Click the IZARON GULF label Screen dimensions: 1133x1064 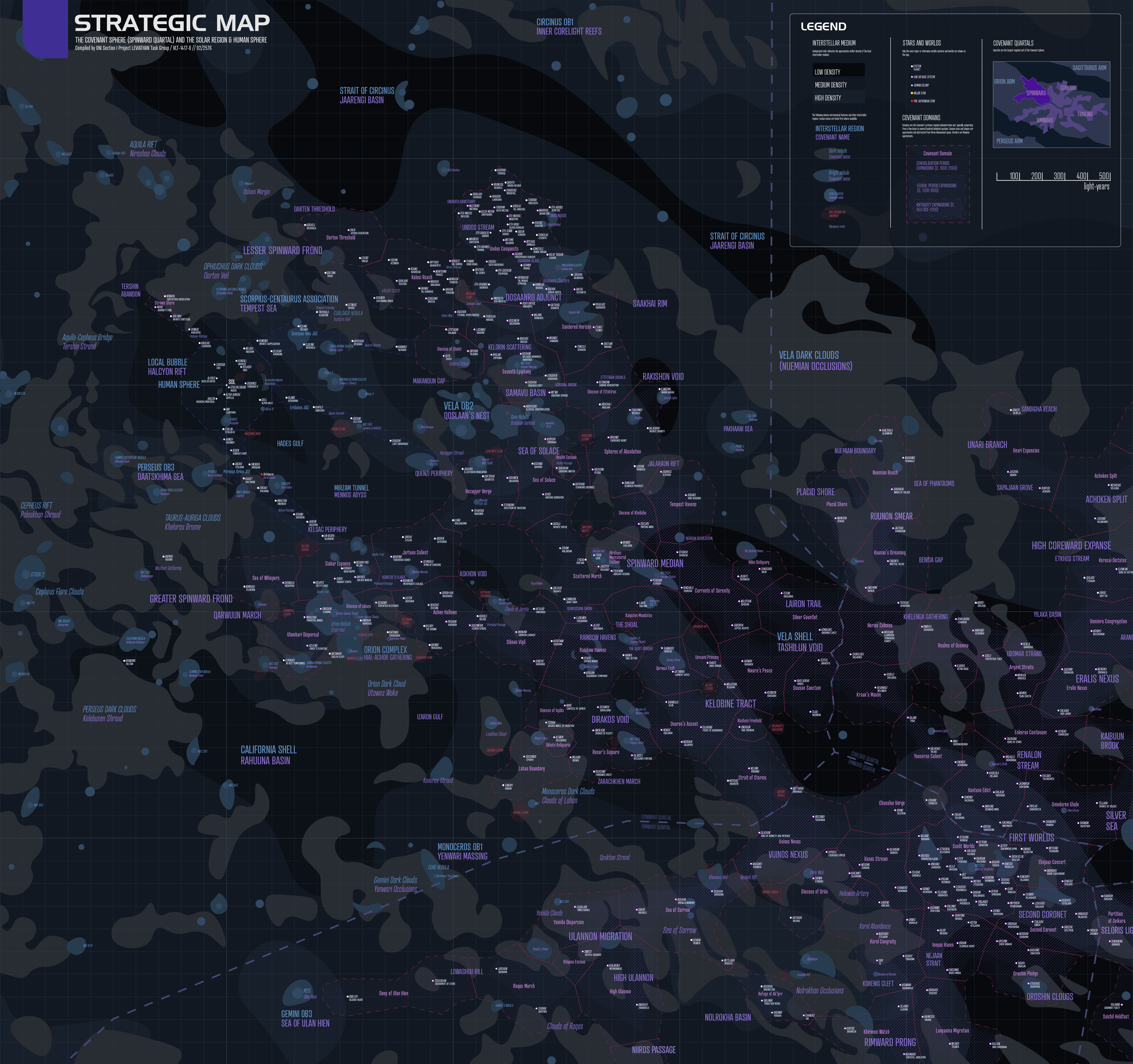[x=430, y=717]
